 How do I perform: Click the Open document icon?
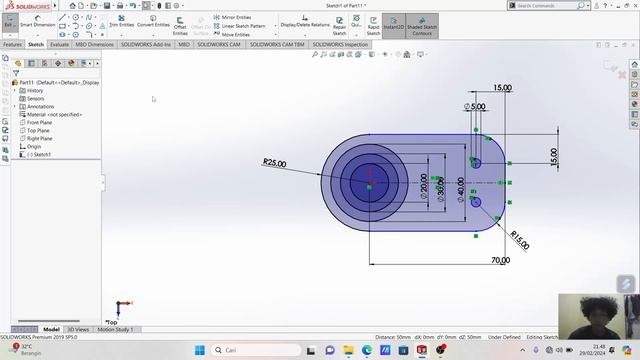94,6
